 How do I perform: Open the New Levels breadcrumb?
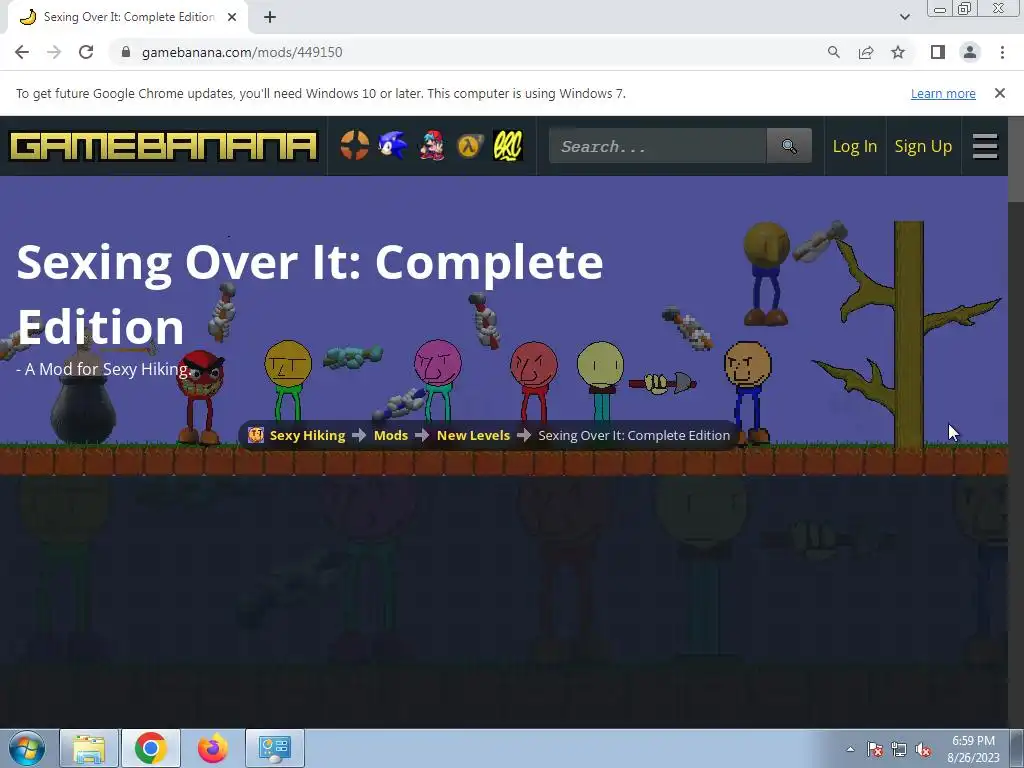pos(473,436)
